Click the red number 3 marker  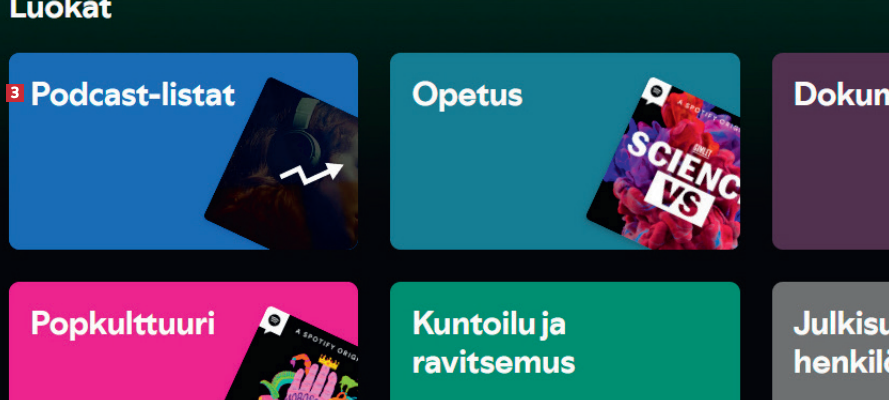coord(15,93)
